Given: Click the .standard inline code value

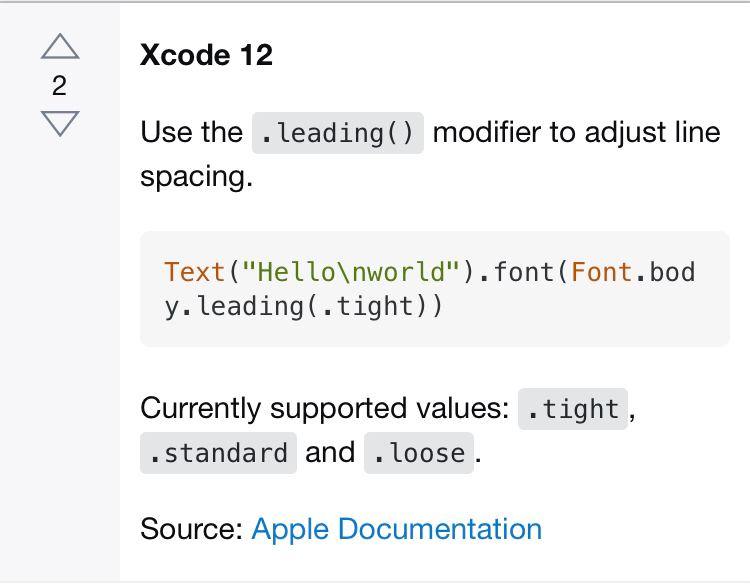Looking at the screenshot, I should click(218, 453).
